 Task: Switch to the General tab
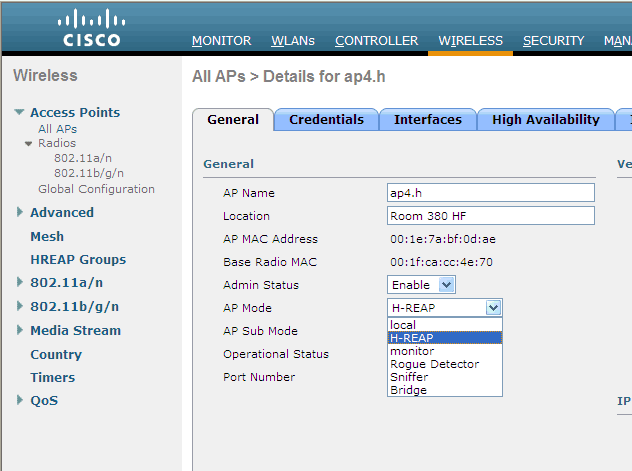(x=233, y=120)
